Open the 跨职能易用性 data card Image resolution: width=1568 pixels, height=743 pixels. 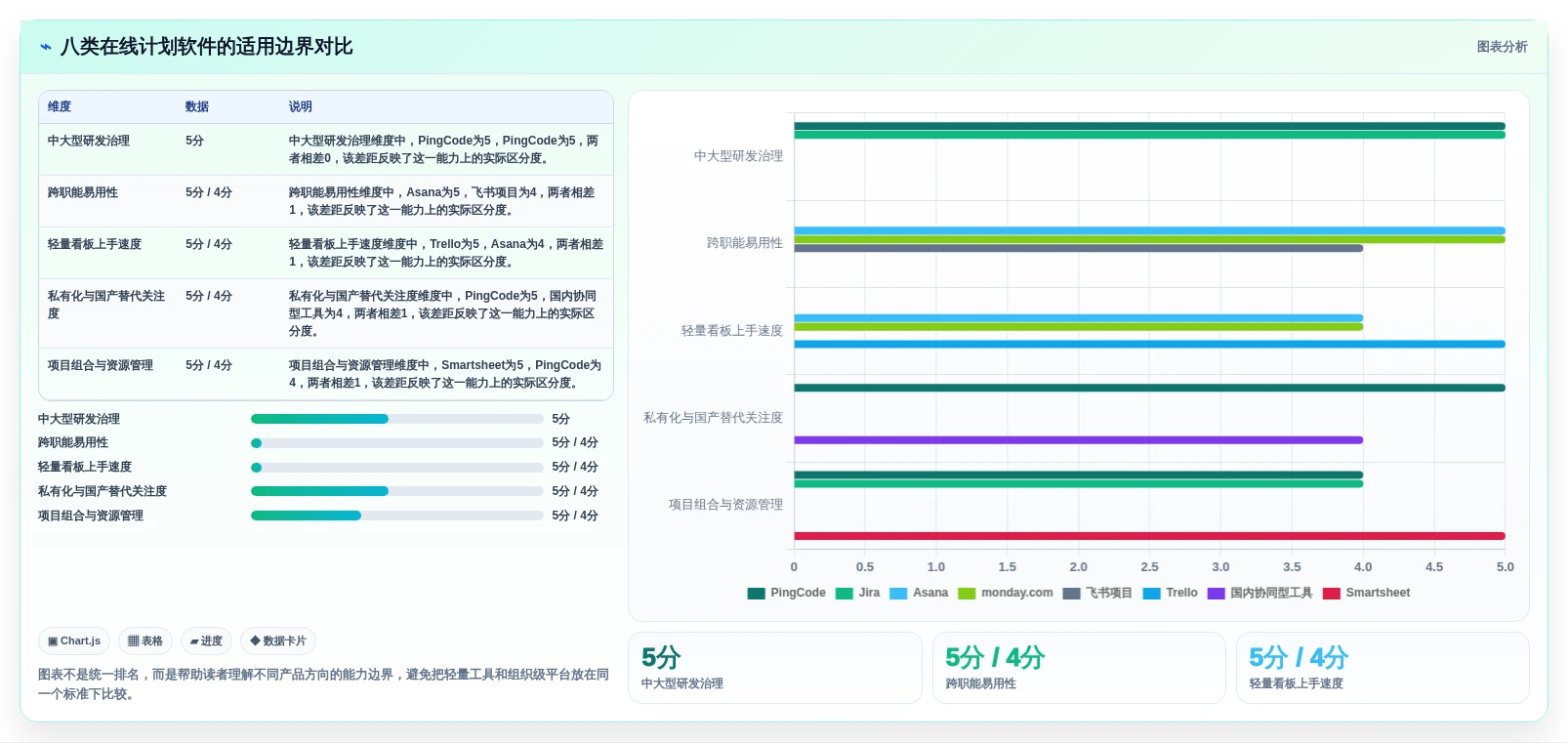(x=1079, y=668)
